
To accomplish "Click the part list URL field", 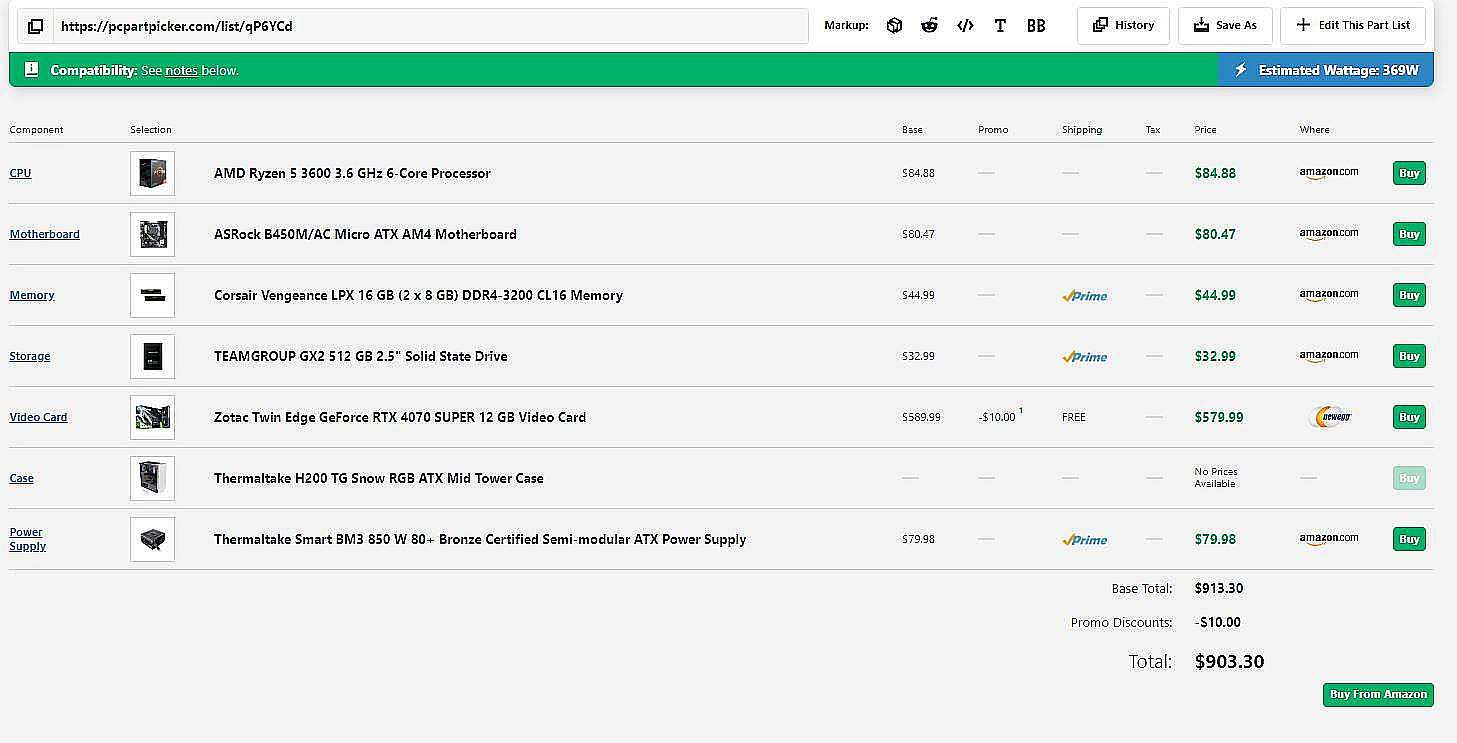I will pos(430,26).
